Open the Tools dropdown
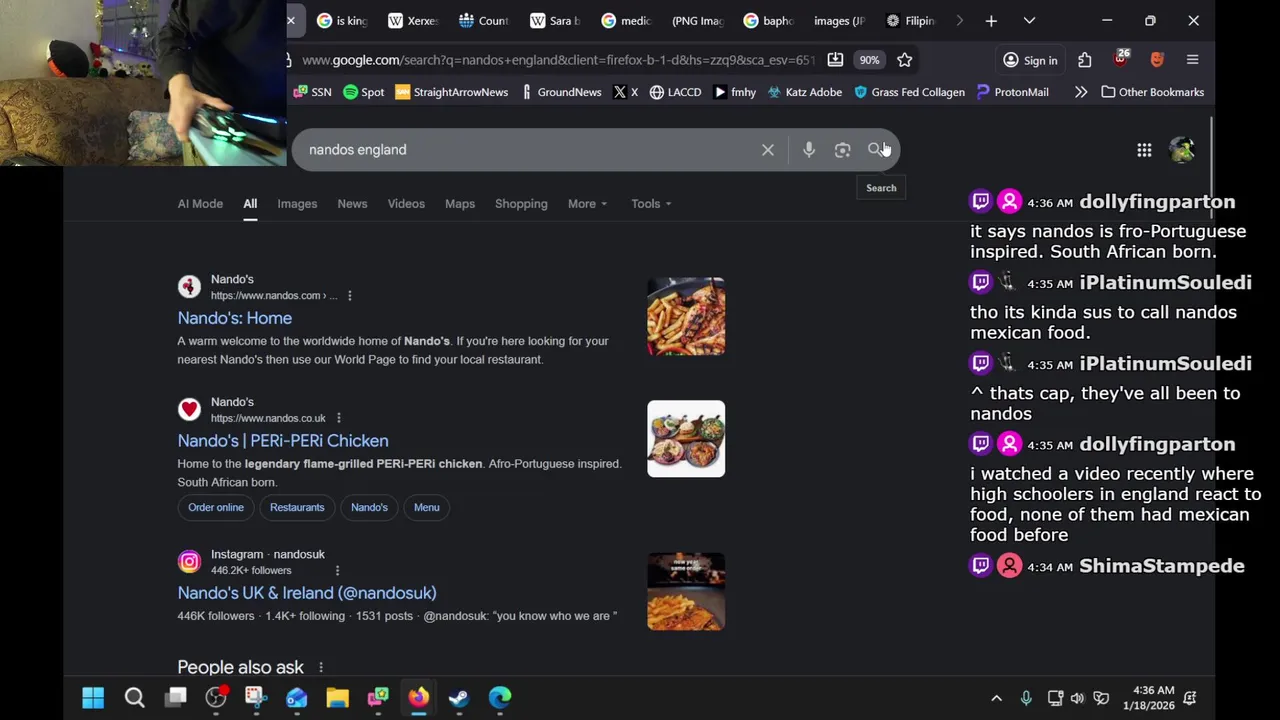This screenshot has width=1280, height=720. click(x=651, y=204)
